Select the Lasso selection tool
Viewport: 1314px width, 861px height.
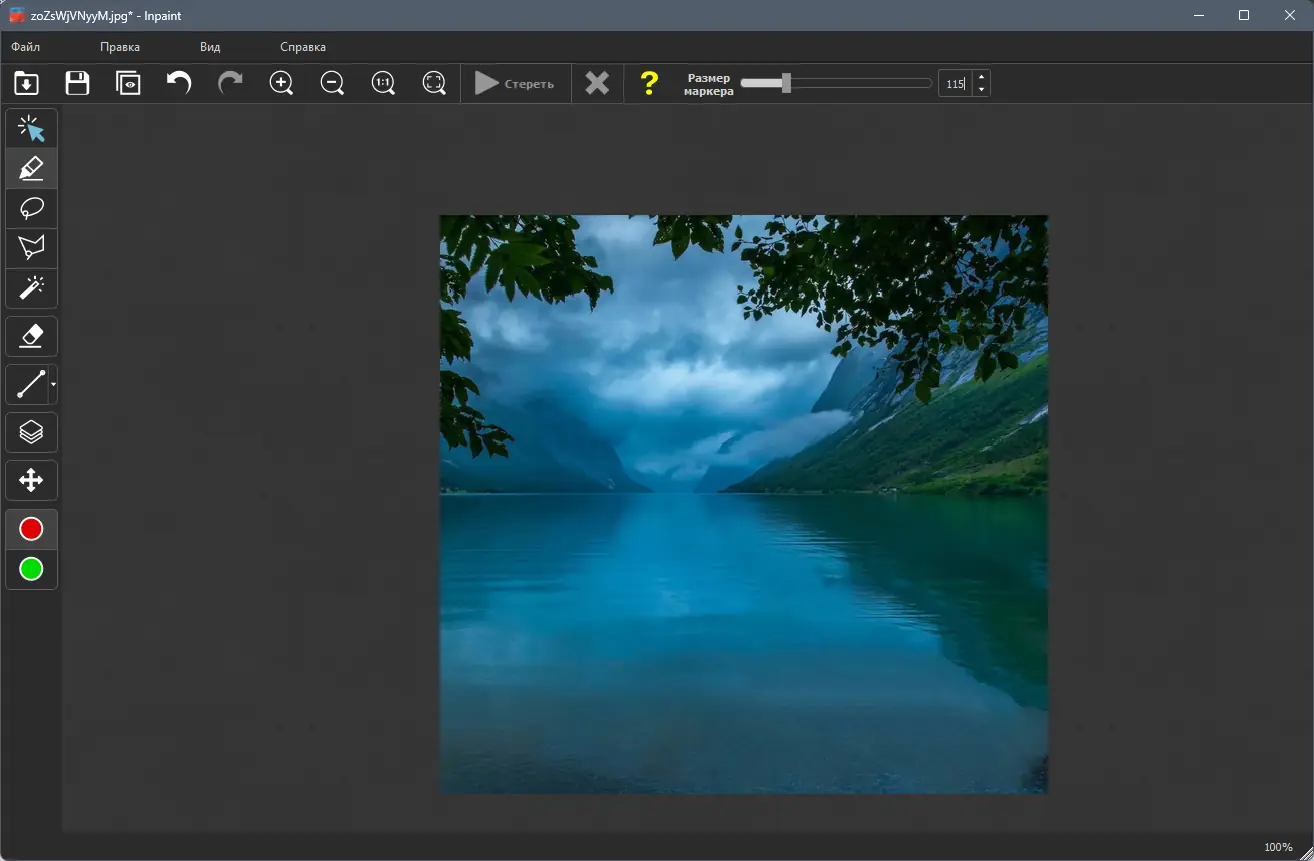point(31,208)
